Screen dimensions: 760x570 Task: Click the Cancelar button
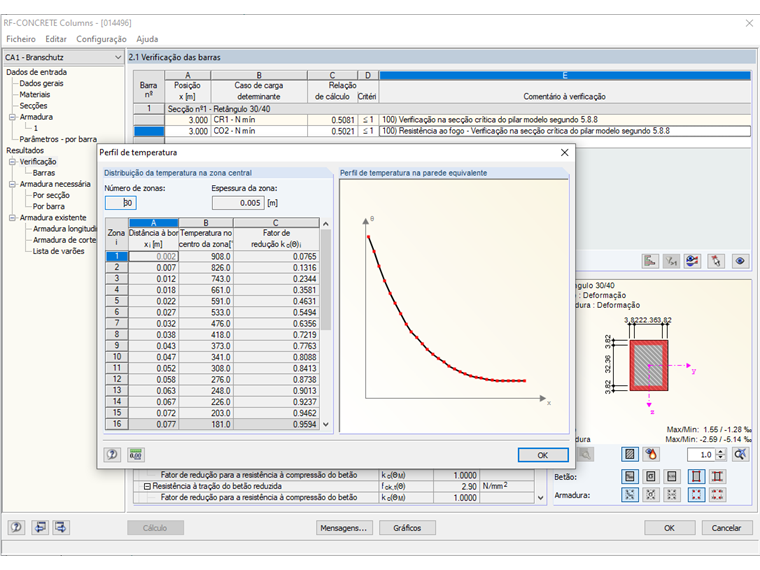click(x=726, y=527)
